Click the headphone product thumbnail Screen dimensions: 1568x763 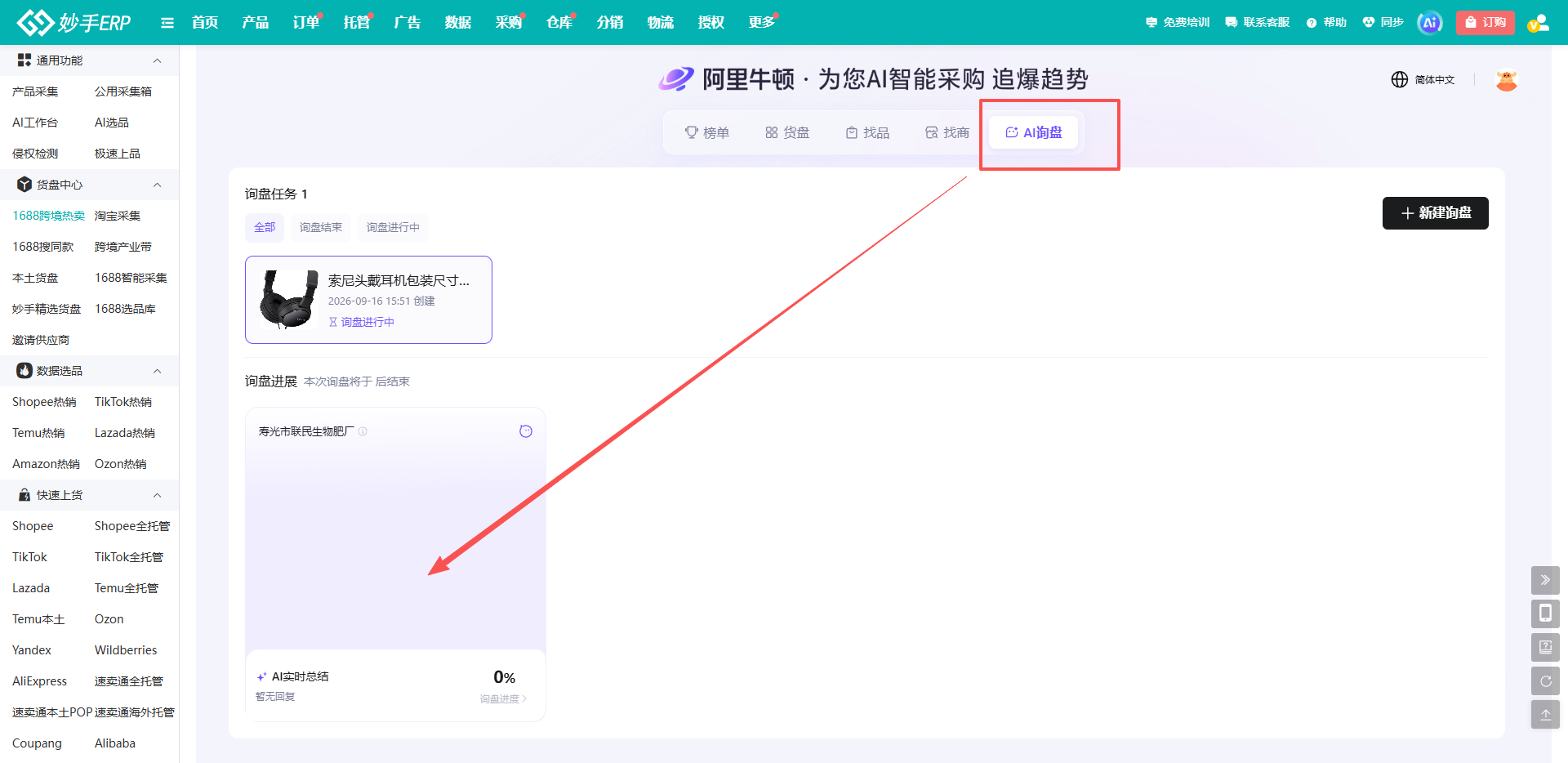288,300
